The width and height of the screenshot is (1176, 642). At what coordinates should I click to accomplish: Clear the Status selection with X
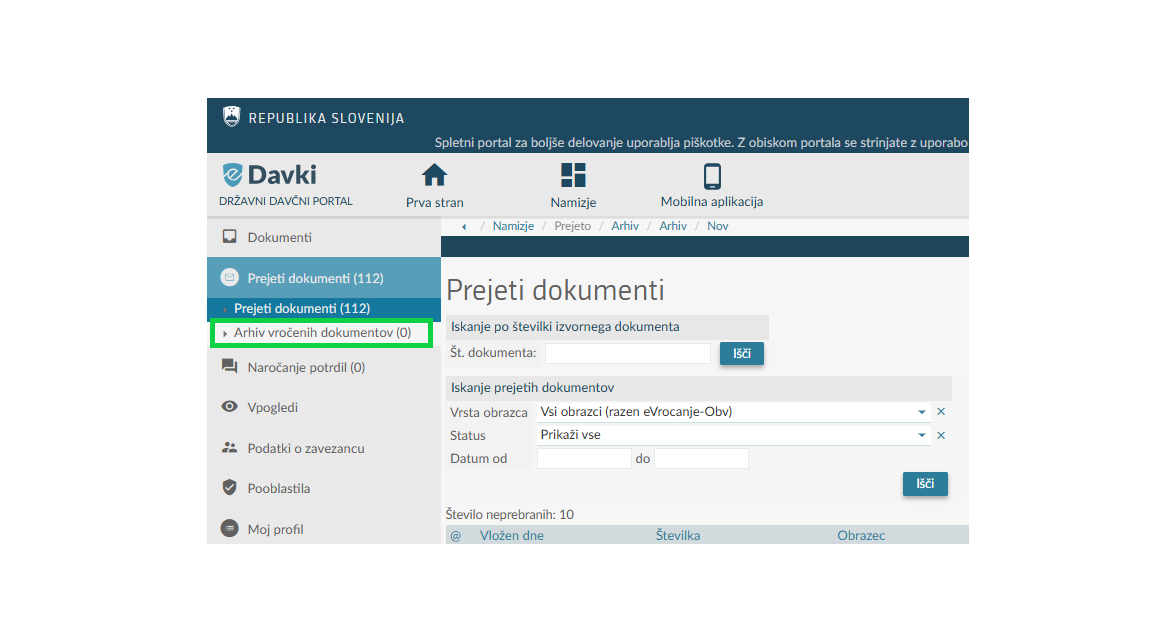941,435
